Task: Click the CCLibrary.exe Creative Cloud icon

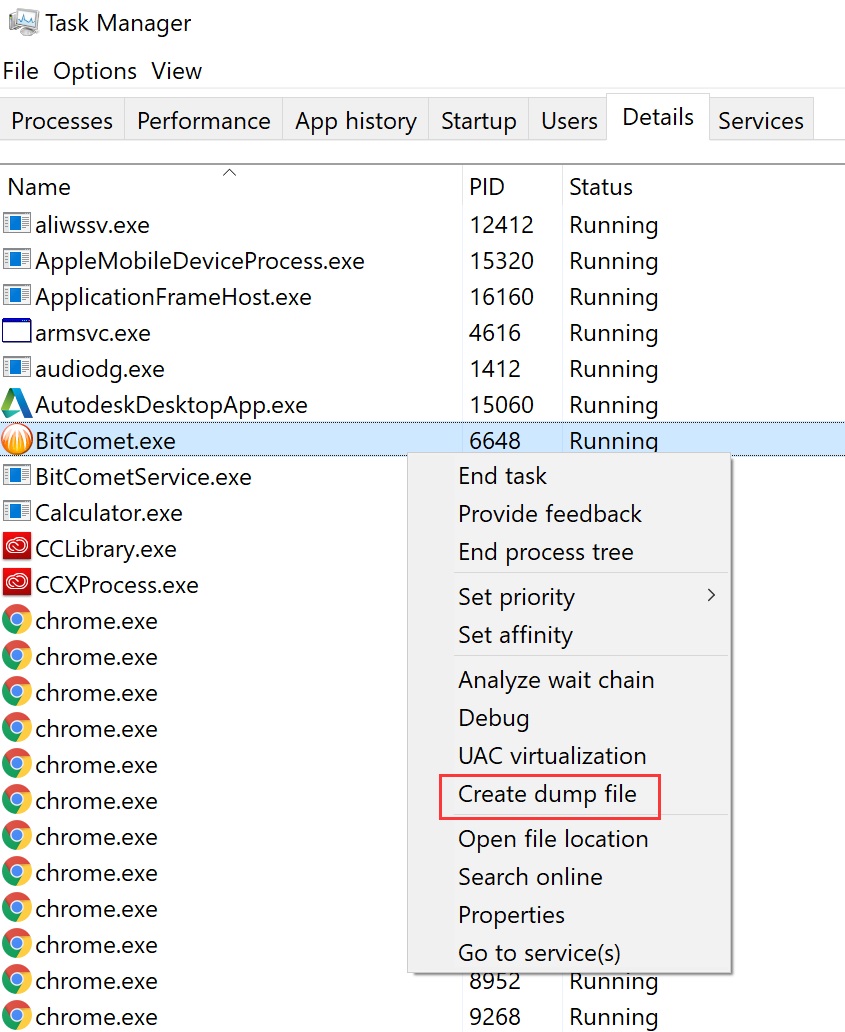Action: click(x=16, y=547)
